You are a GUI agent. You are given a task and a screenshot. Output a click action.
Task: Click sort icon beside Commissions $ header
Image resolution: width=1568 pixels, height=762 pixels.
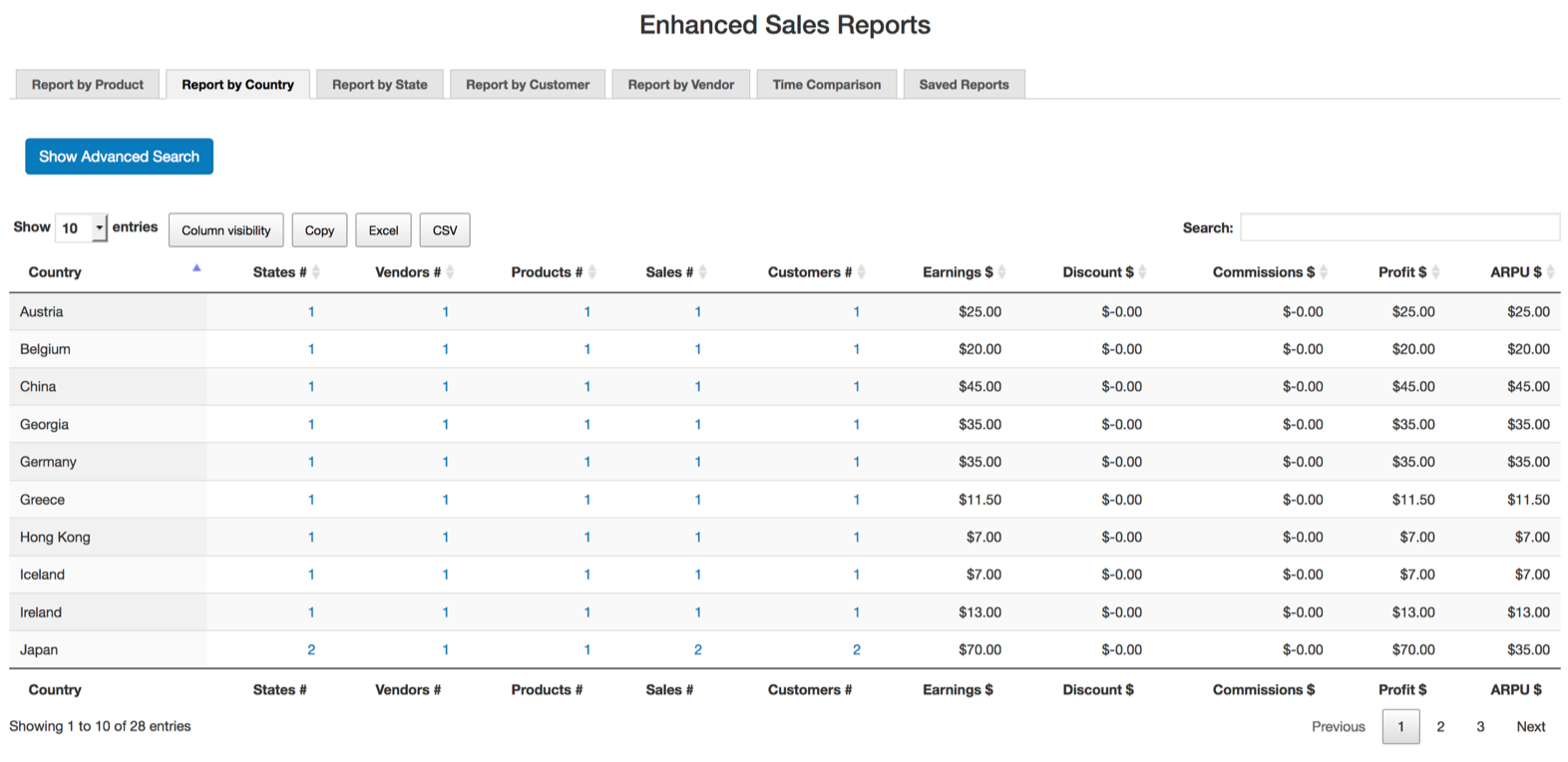click(1325, 272)
